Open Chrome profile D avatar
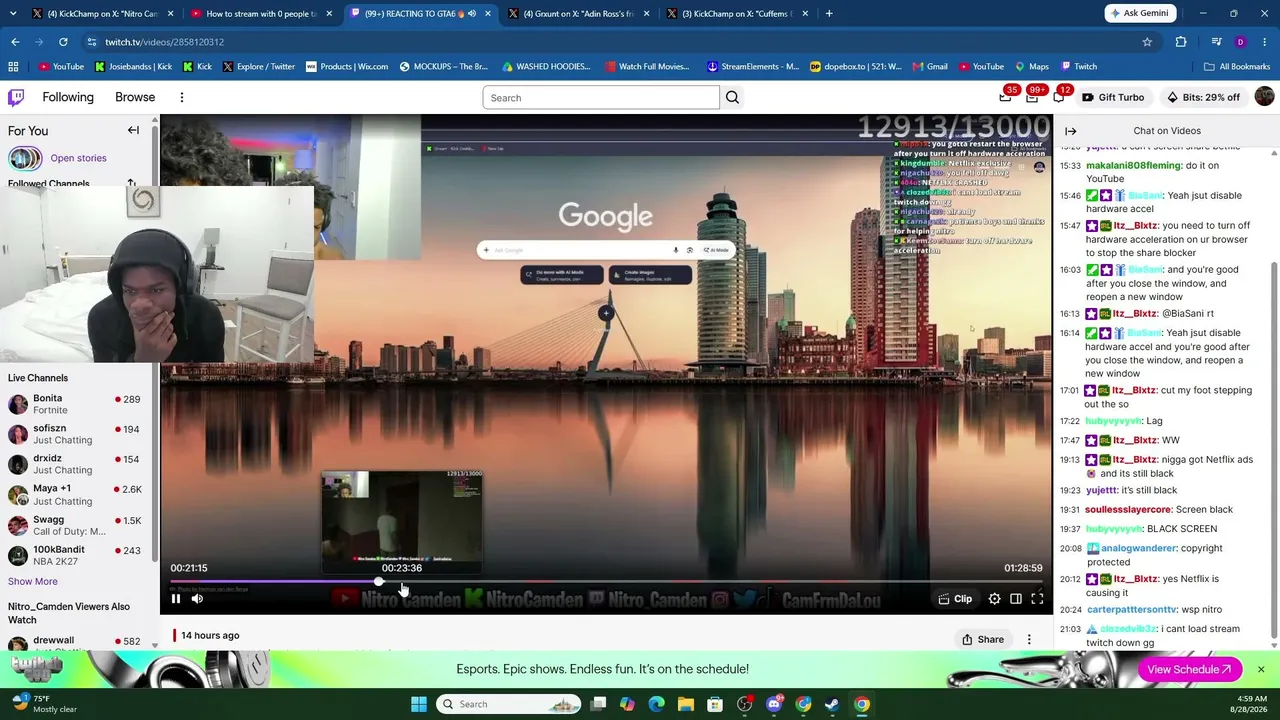1280x720 pixels. 1240,42
